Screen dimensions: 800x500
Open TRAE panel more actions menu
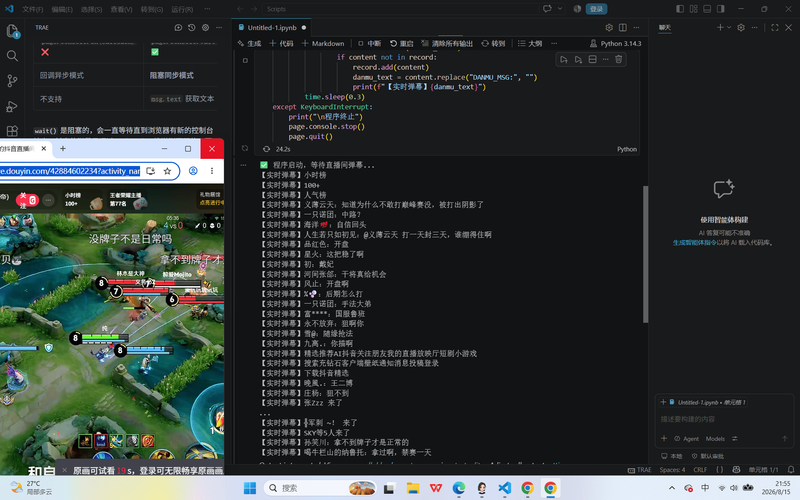point(219,28)
